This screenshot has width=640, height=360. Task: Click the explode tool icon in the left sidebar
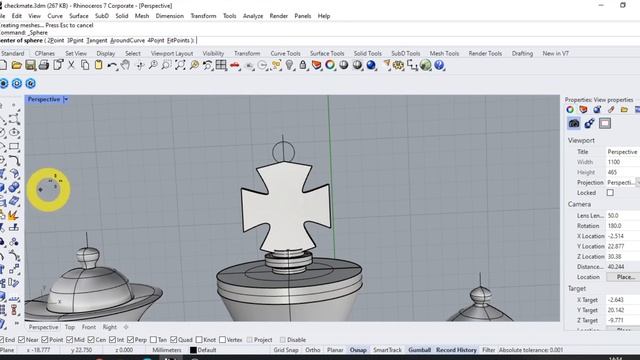tap(13, 215)
